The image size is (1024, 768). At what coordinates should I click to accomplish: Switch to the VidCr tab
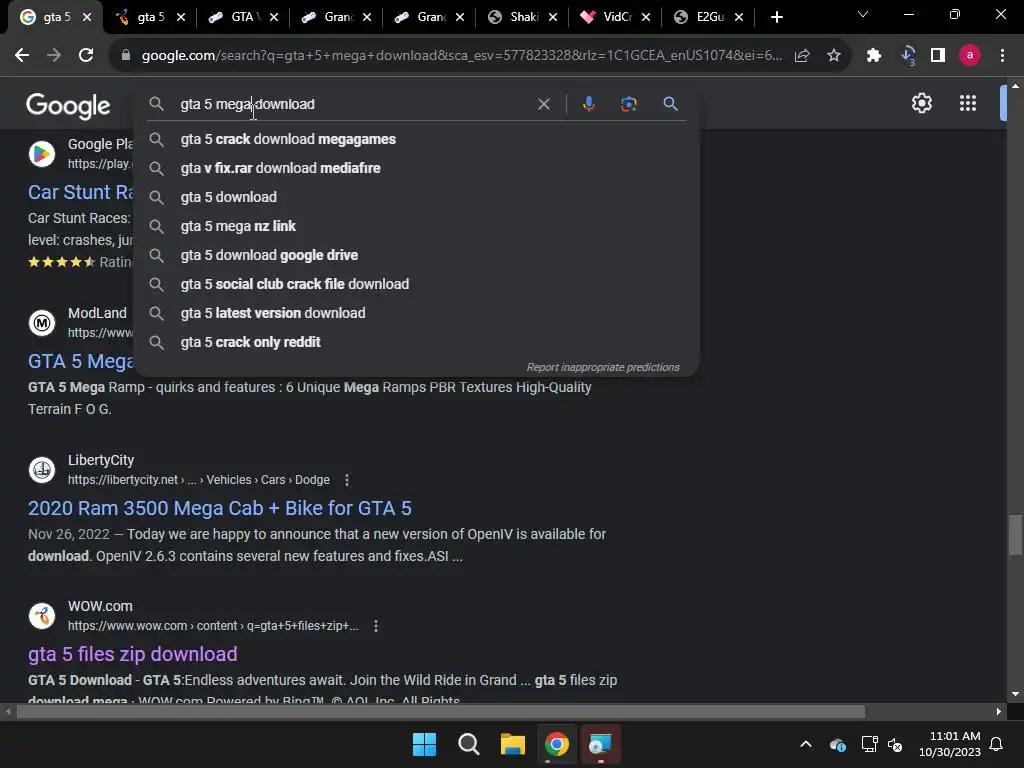pyautogui.click(x=615, y=17)
